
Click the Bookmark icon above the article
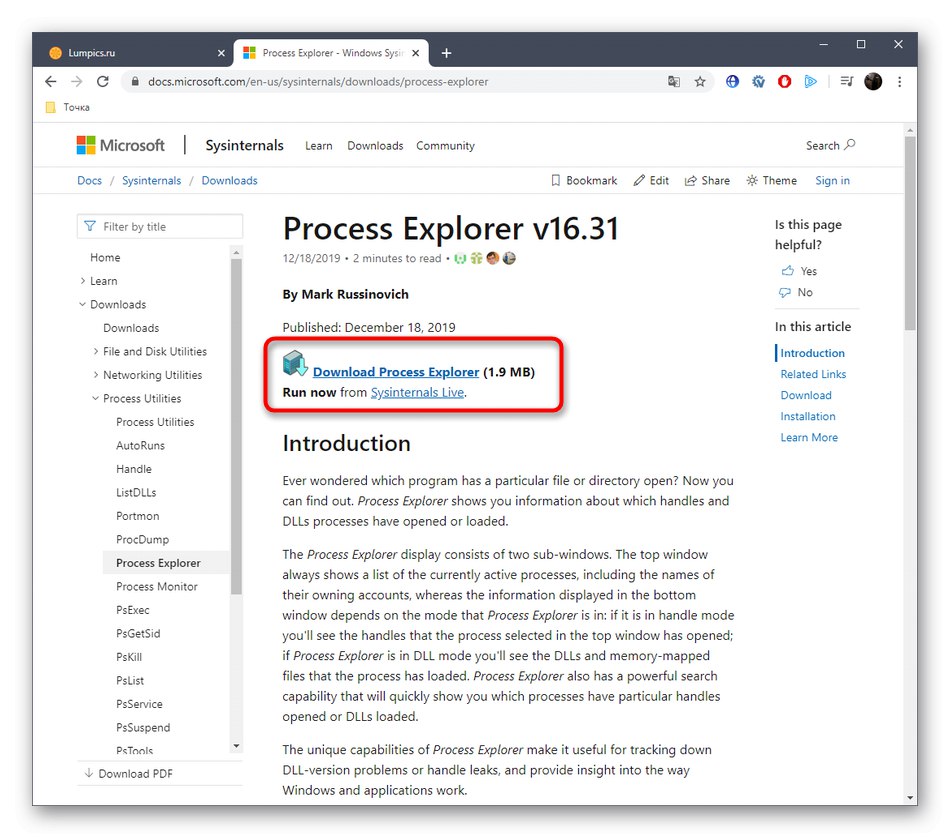[557, 180]
